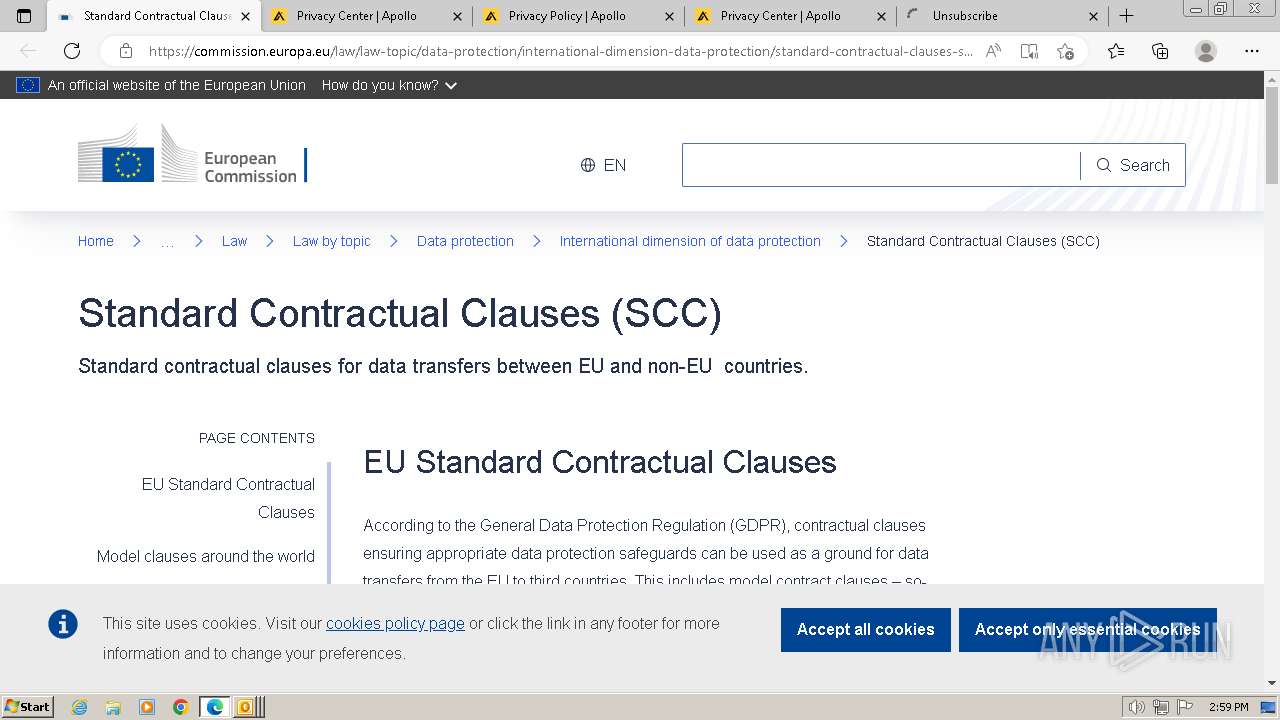Viewport: 1280px width, 720px height.
Task: Click the browser address bar URL
Action: tap(560, 51)
